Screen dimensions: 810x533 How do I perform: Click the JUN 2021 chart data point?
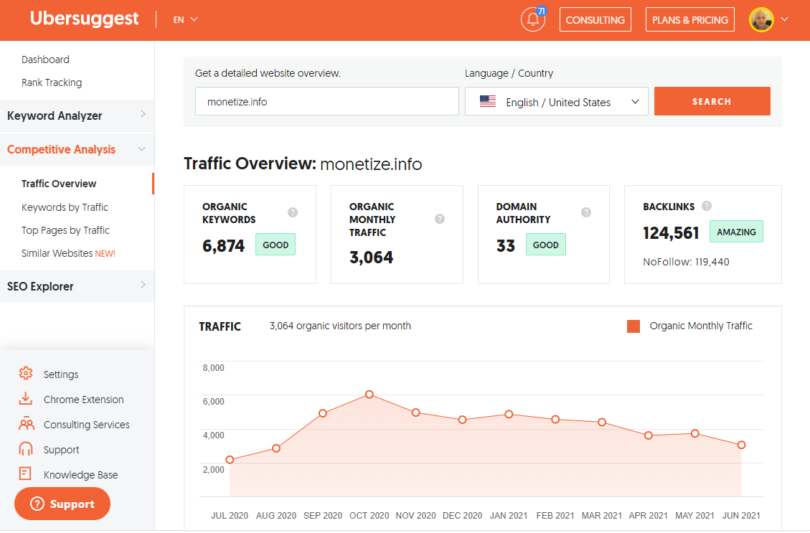(741, 445)
